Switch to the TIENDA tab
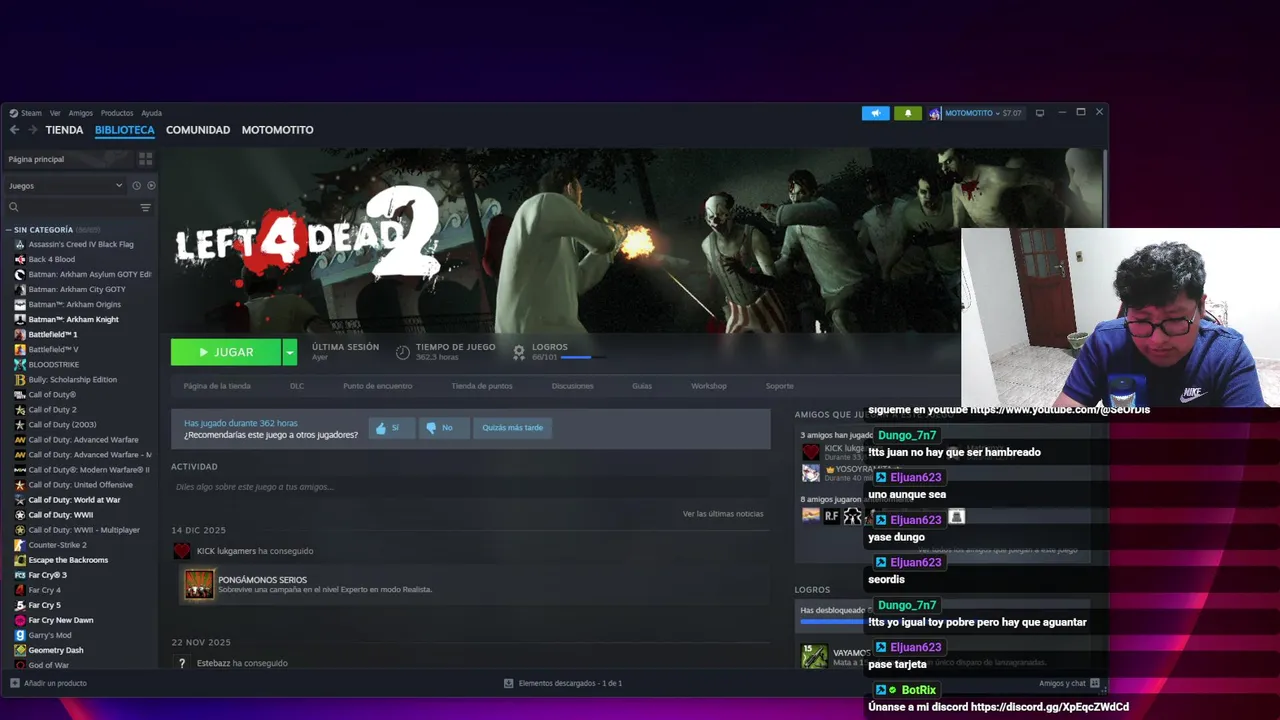 point(64,130)
